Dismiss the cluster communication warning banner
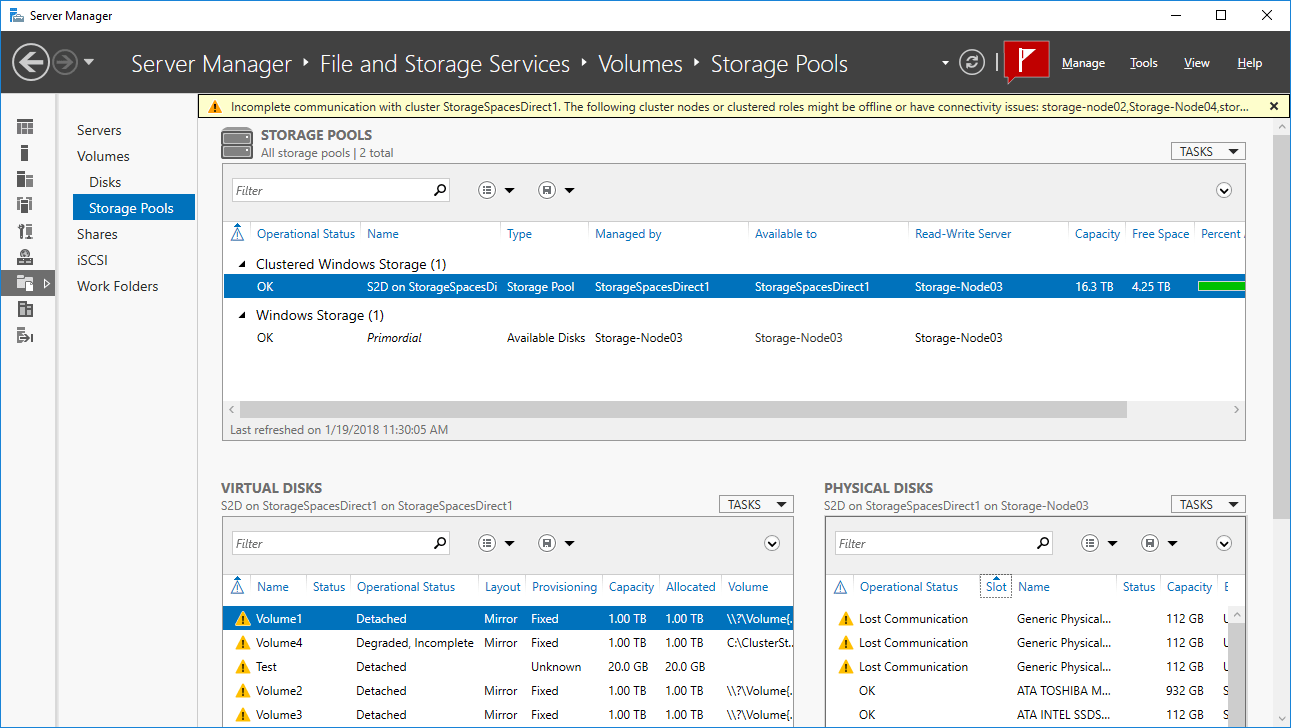Screen dimensions: 1291x728 (x=1274, y=106)
